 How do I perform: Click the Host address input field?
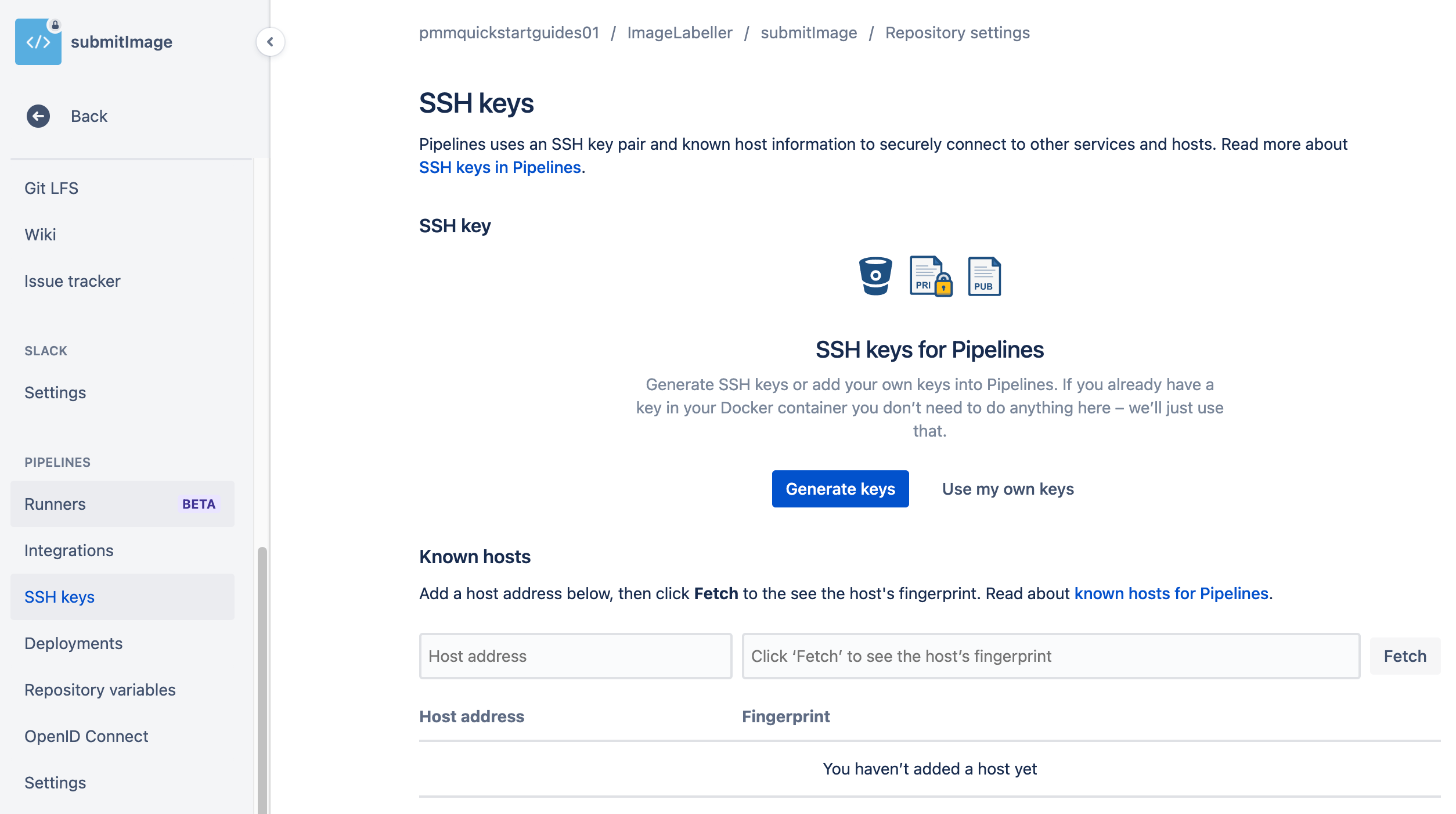coord(576,655)
